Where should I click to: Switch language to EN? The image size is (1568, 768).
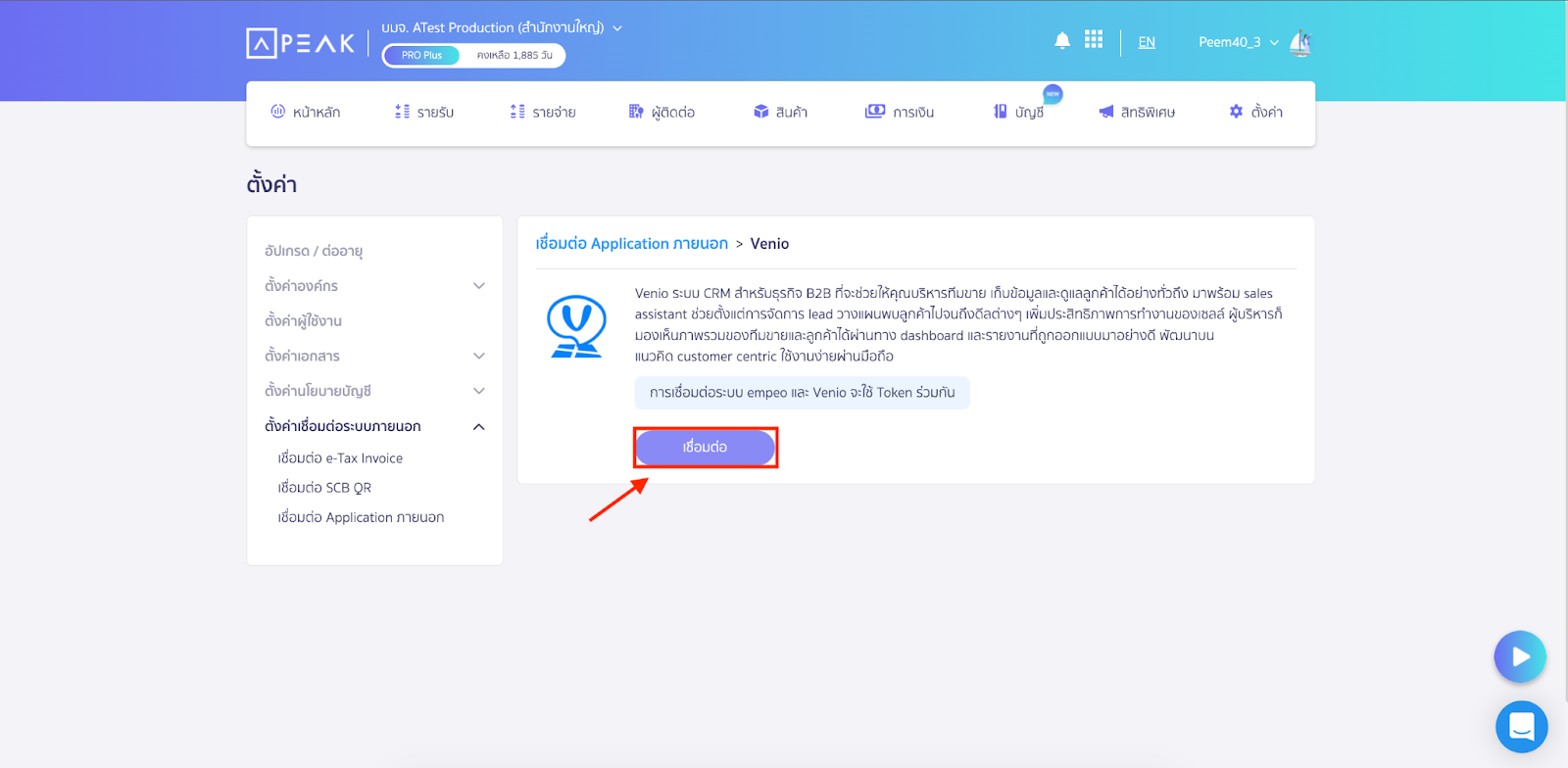click(x=1147, y=42)
